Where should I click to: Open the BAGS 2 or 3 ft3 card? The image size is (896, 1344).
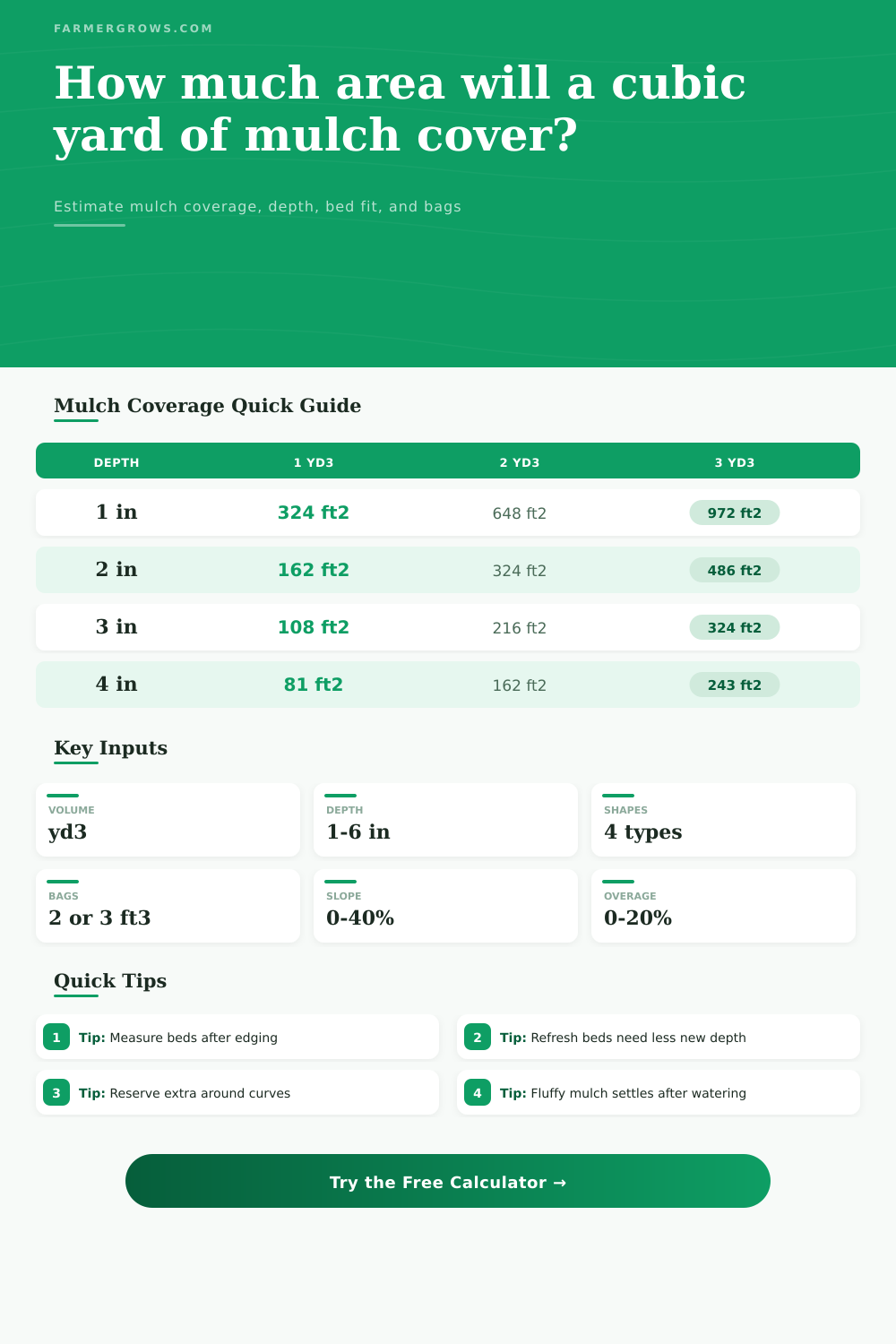tap(168, 906)
